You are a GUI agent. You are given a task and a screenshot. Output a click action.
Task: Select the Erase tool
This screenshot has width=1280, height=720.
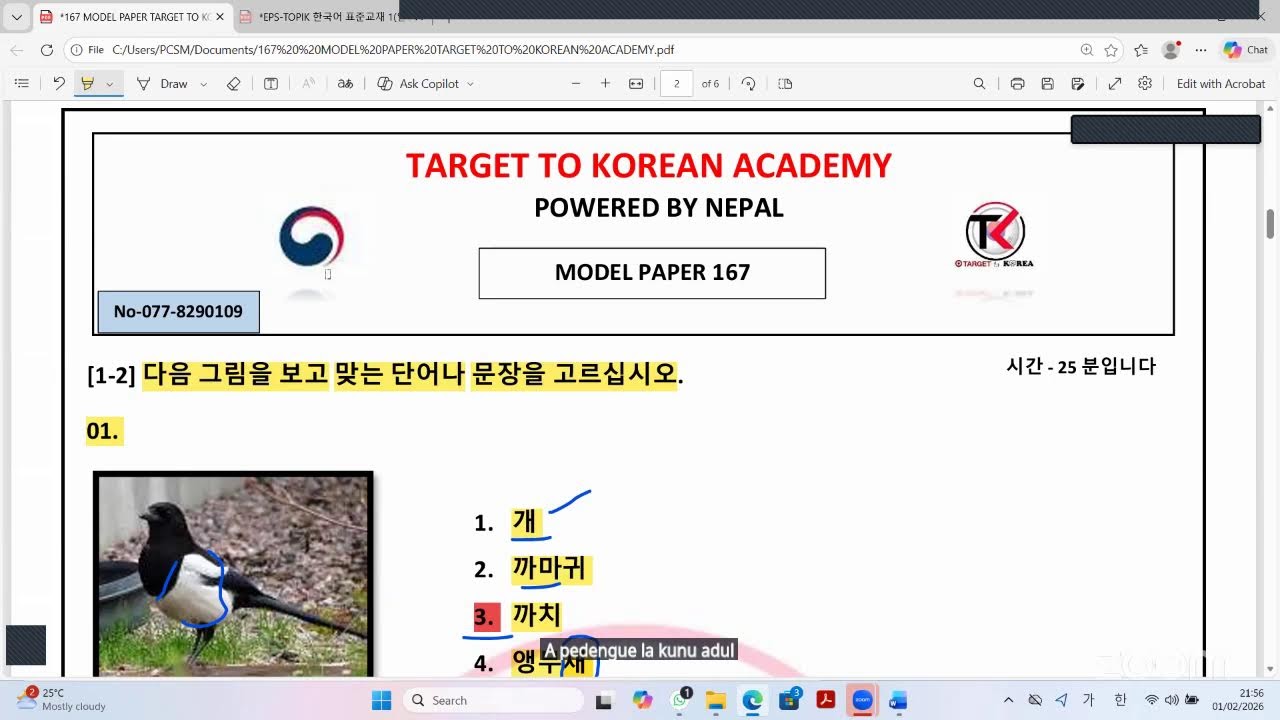click(233, 84)
